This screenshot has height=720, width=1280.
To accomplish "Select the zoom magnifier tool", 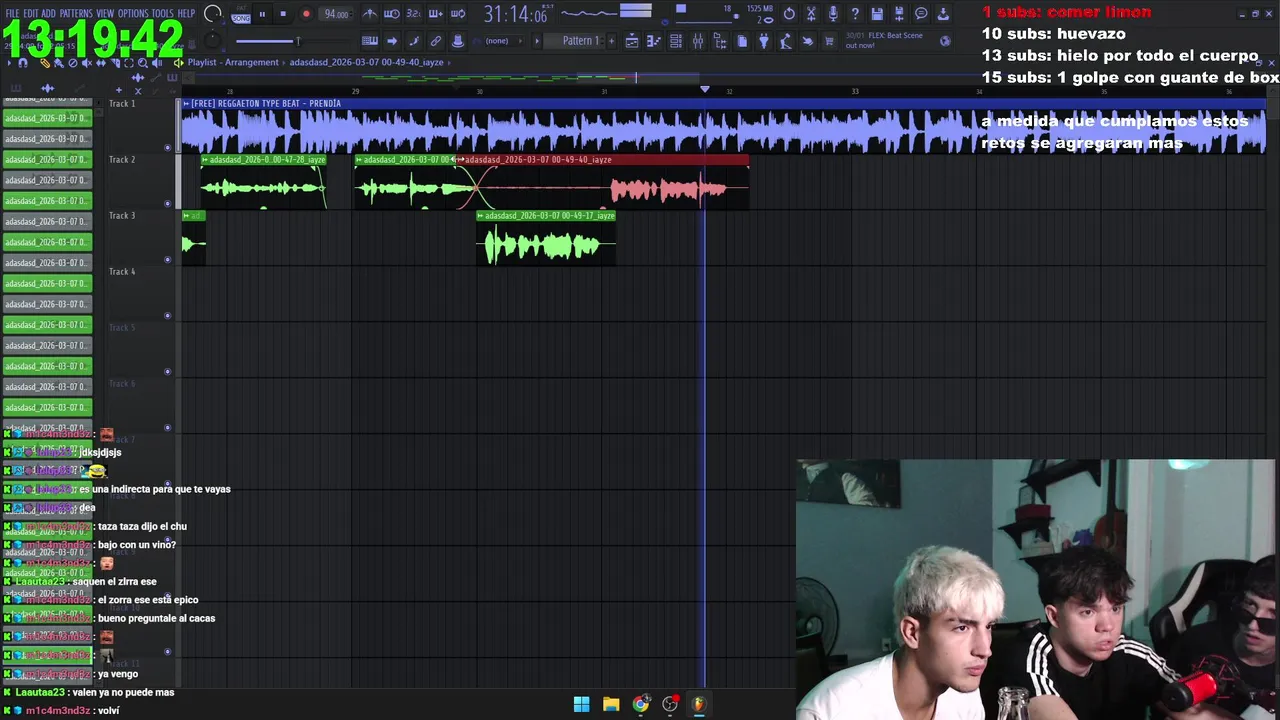I will coord(142,62).
